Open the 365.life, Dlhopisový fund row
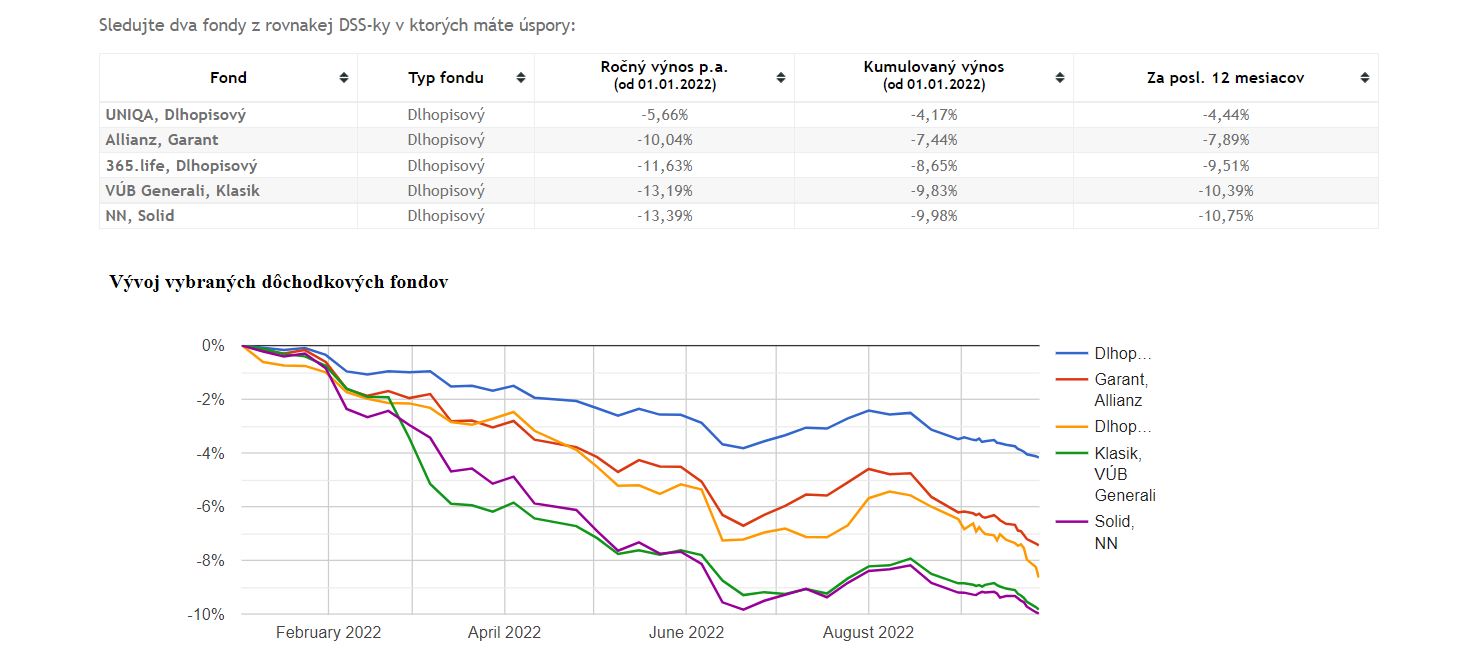Viewport: 1458px width, 671px height. [x=738, y=165]
